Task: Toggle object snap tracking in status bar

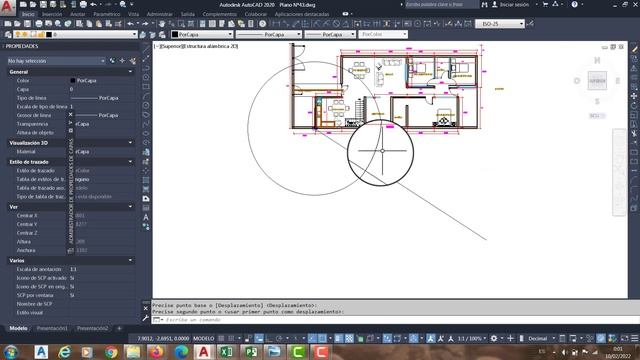Action: click(x=312, y=338)
